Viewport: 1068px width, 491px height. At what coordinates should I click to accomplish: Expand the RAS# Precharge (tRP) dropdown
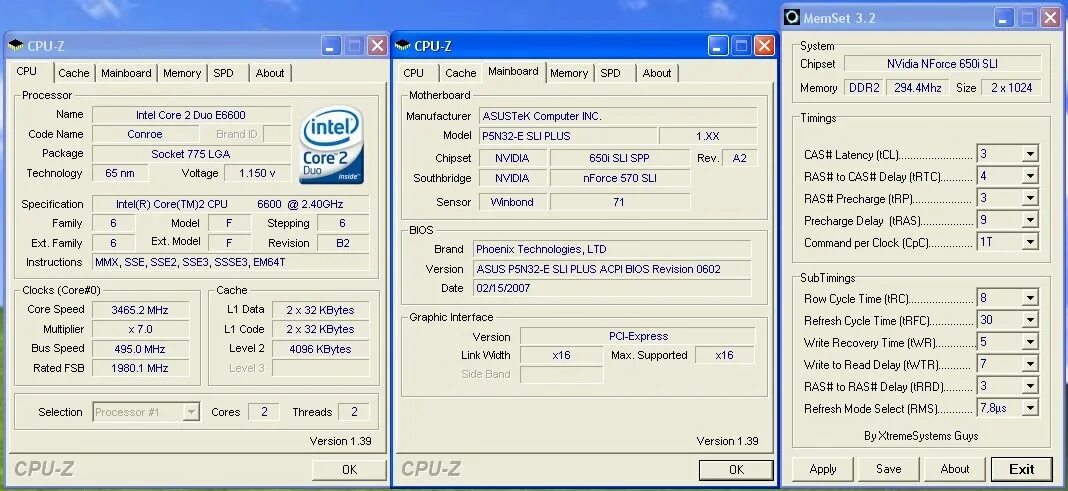click(x=1030, y=198)
